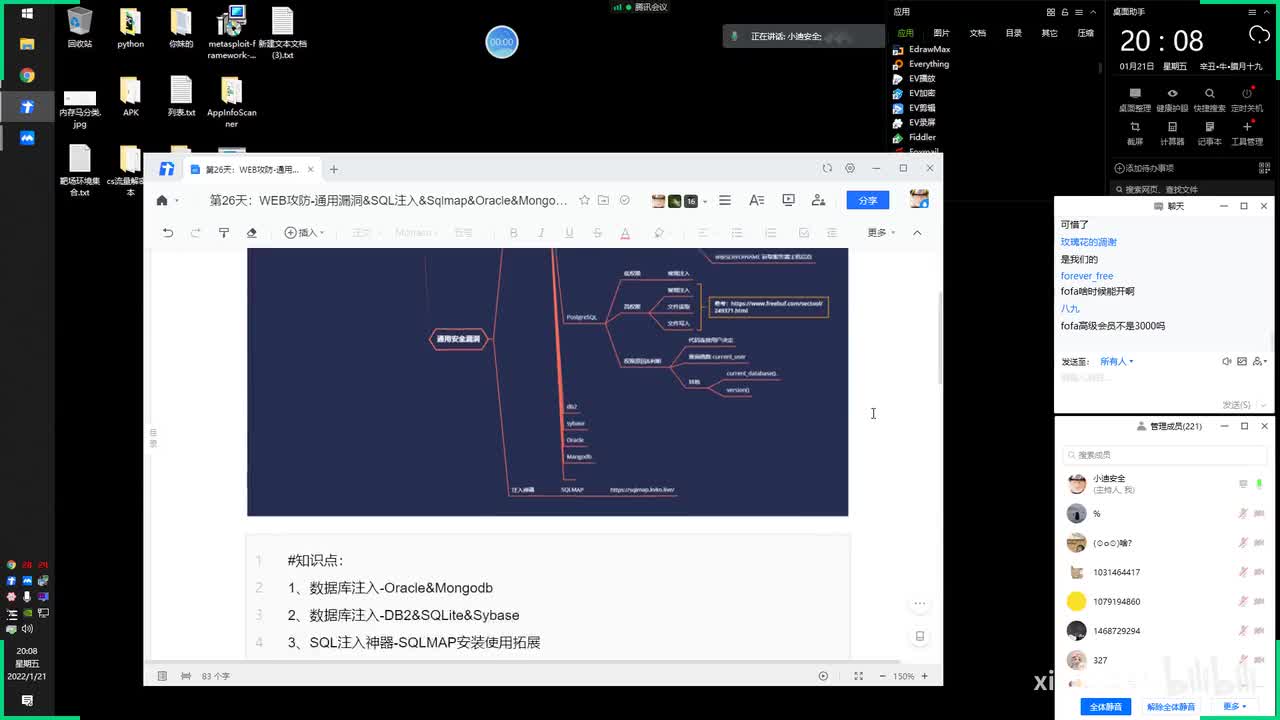Open 工具管理 tool management icon
Image resolution: width=1280 pixels, height=720 pixels.
[x=1247, y=133]
